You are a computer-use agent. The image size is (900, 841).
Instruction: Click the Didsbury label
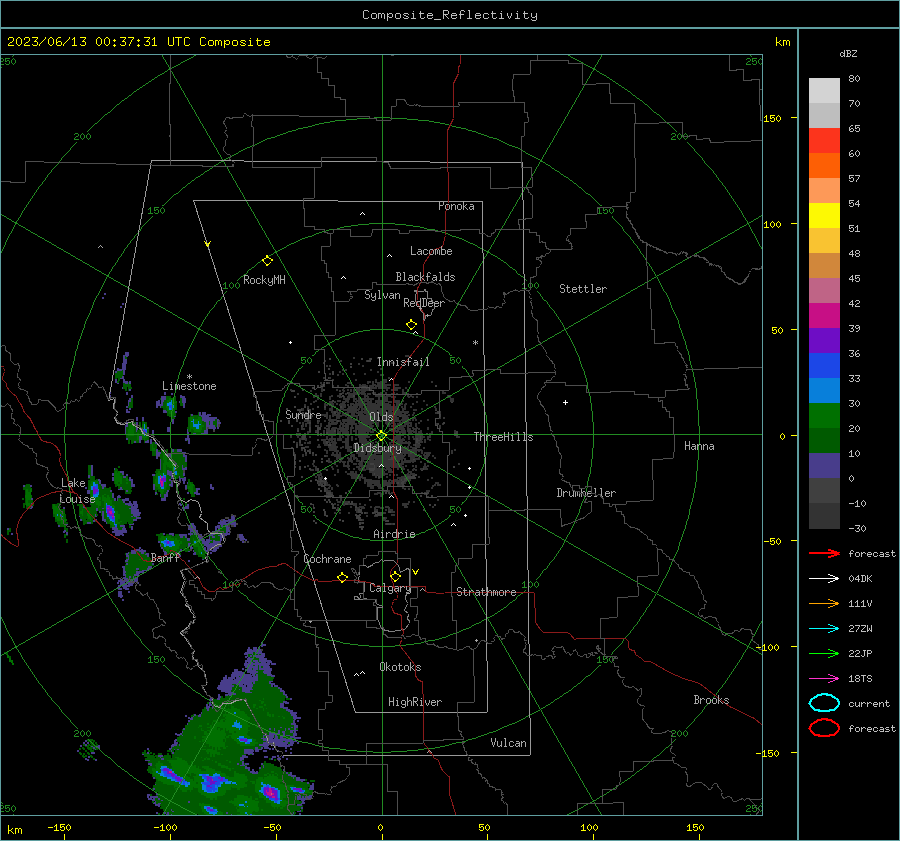click(378, 448)
